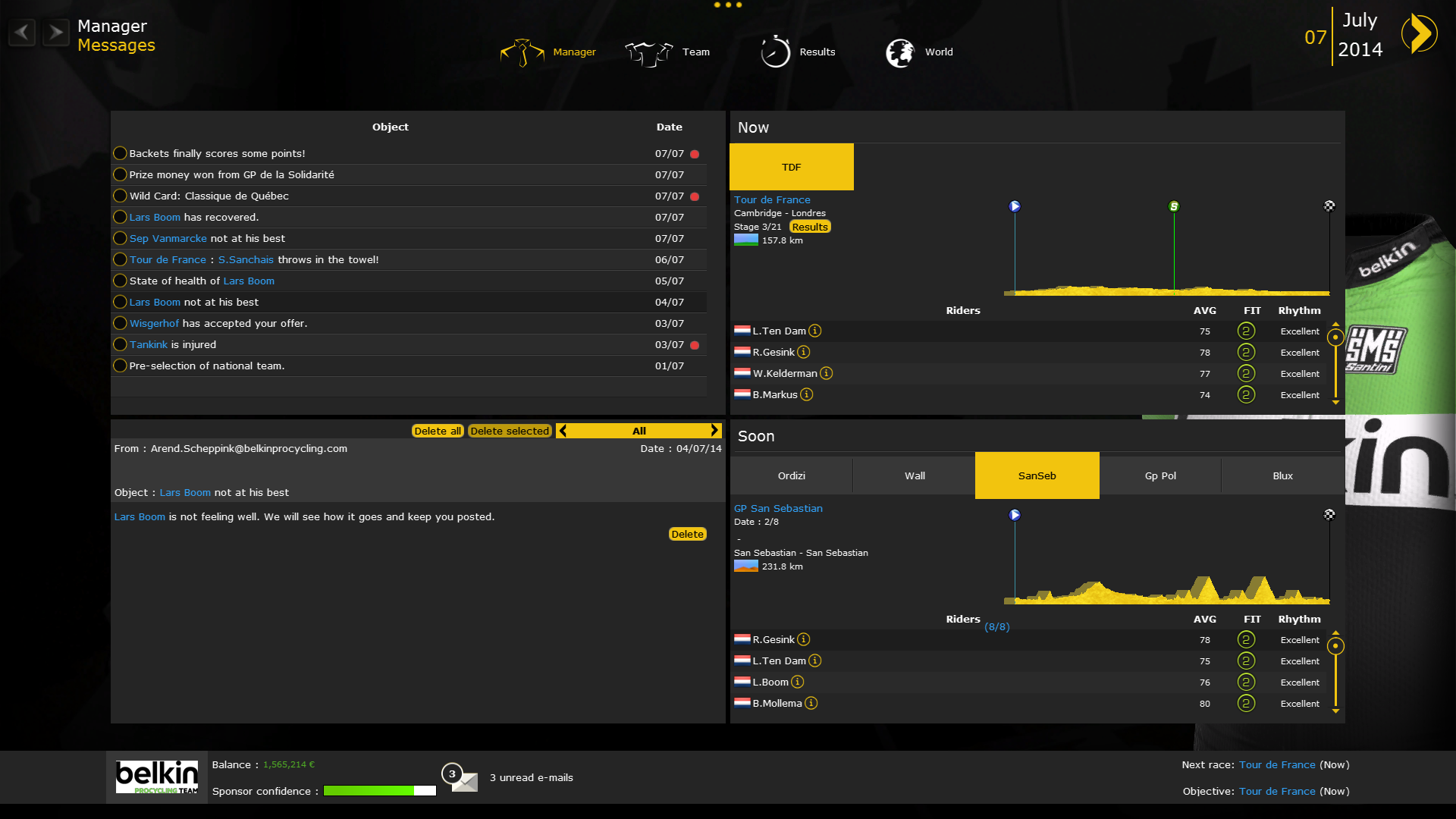Click the unread e-mails envelope icon
Image resolution: width=1456 pixels, height=819 pixels.
(463, 780)
